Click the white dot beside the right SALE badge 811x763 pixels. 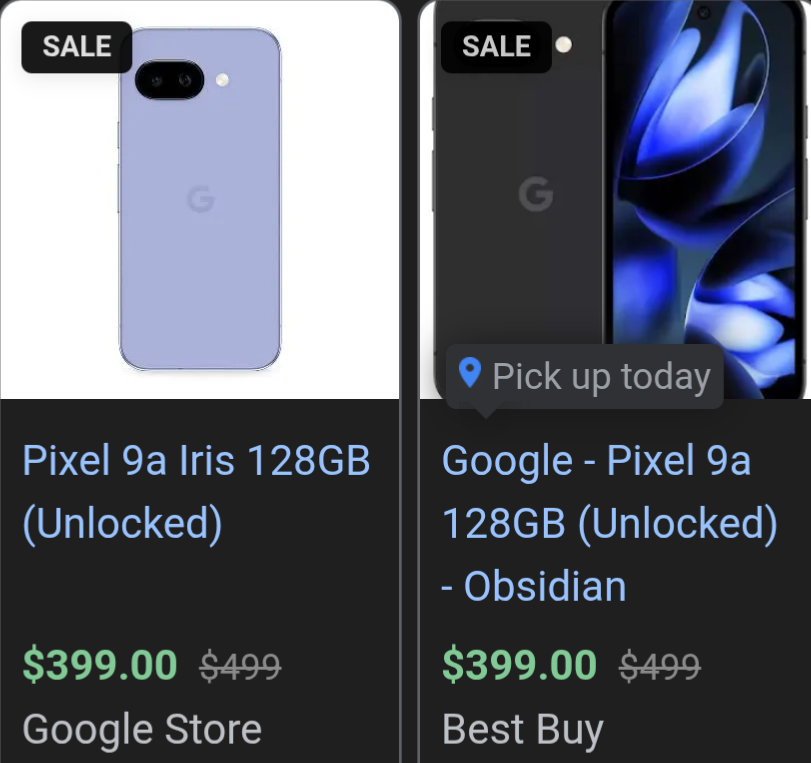click(565, 44)
